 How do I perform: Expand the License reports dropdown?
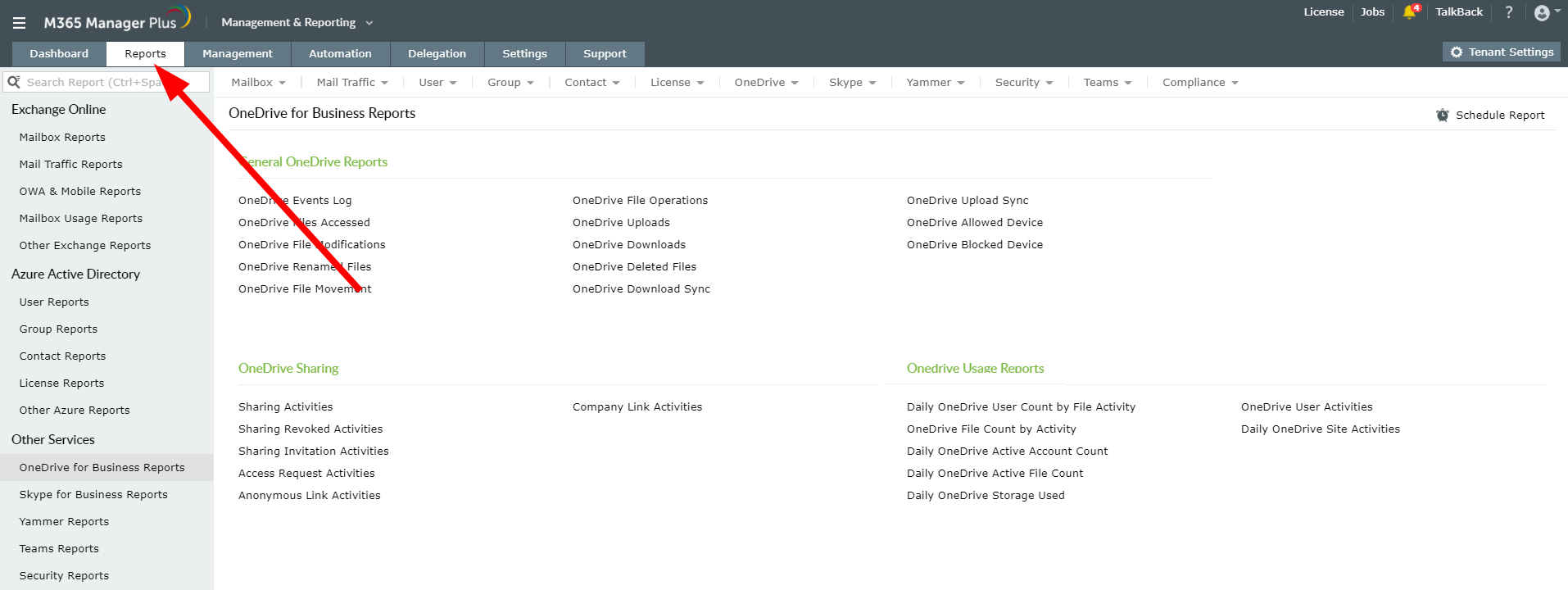(677, 82)
